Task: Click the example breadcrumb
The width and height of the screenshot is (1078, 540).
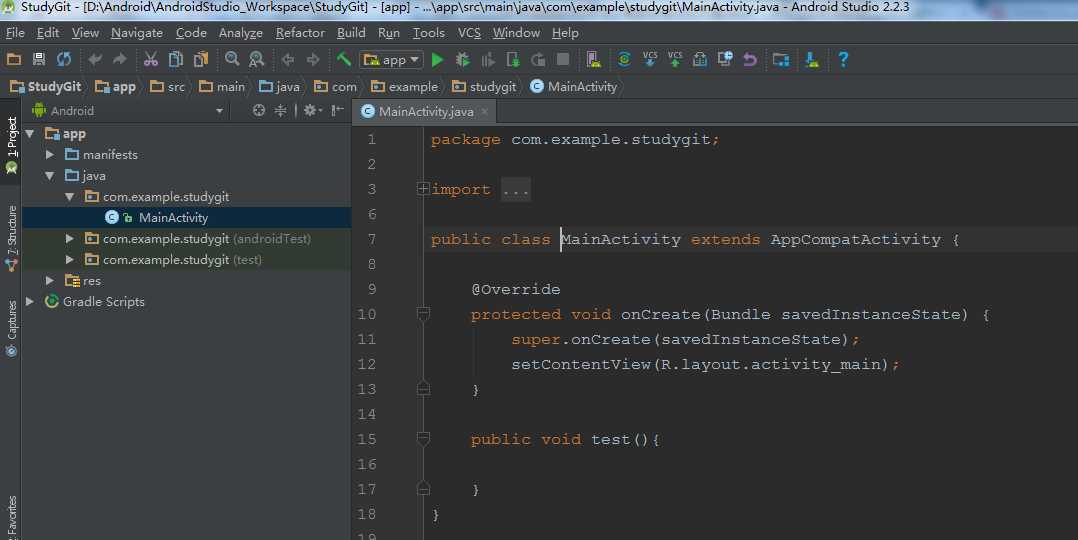Action: [404, 87]
